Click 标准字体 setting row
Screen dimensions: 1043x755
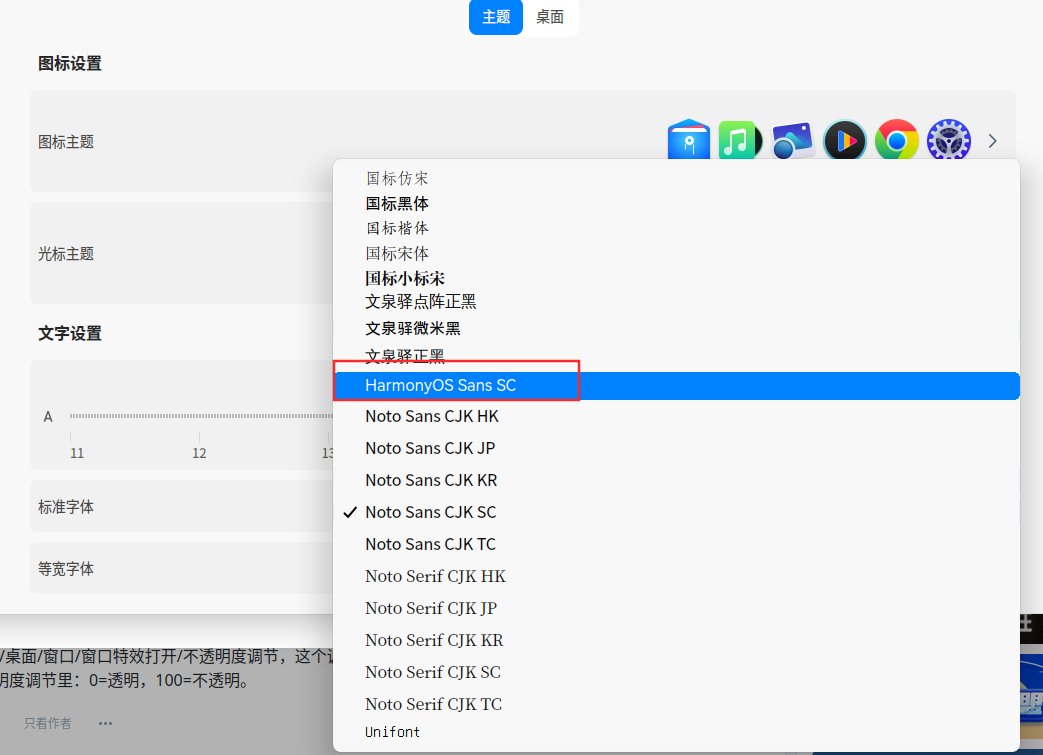181,507
